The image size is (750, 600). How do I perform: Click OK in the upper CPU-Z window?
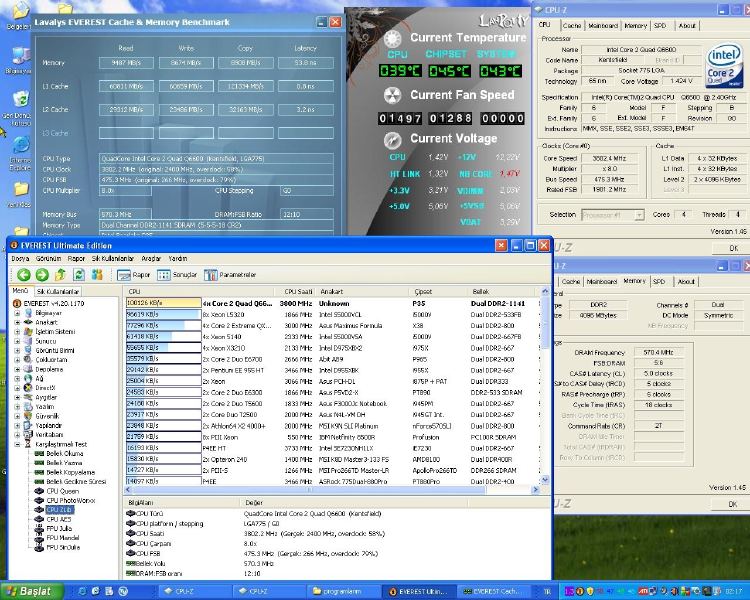(733, 248)
